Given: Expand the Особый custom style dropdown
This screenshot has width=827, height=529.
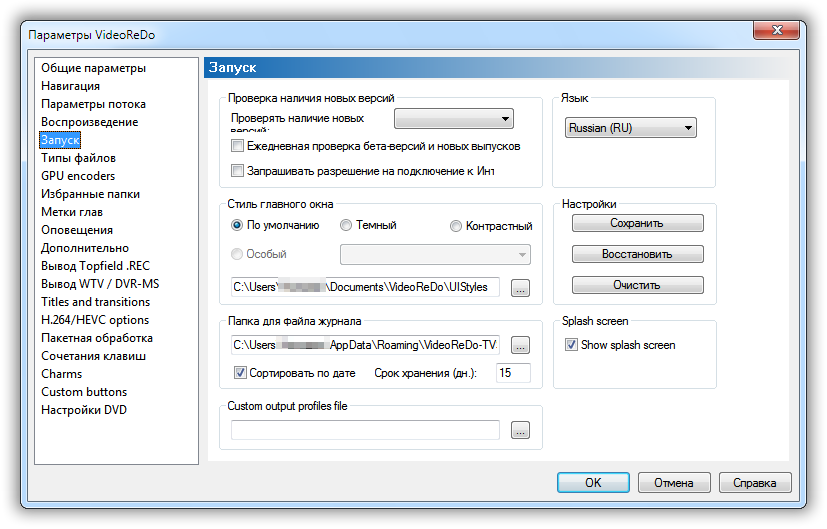Looking at the screenshot, I should pos(435,254).
